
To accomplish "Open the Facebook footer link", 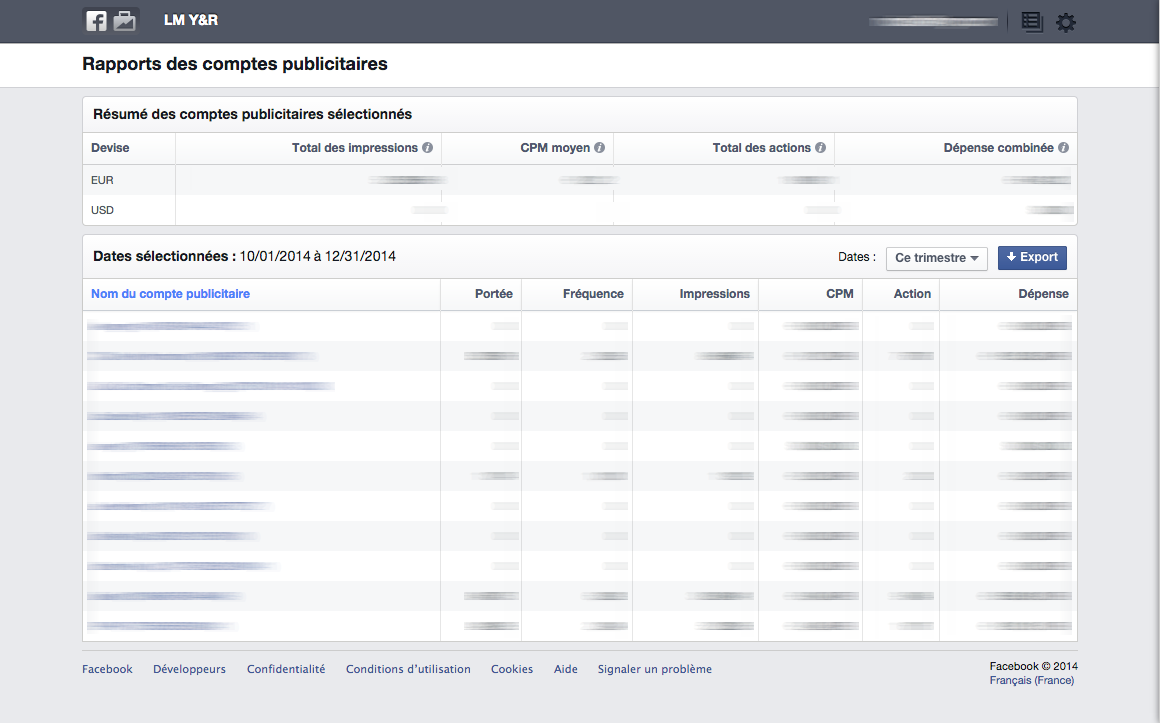I will click(107, 669).
